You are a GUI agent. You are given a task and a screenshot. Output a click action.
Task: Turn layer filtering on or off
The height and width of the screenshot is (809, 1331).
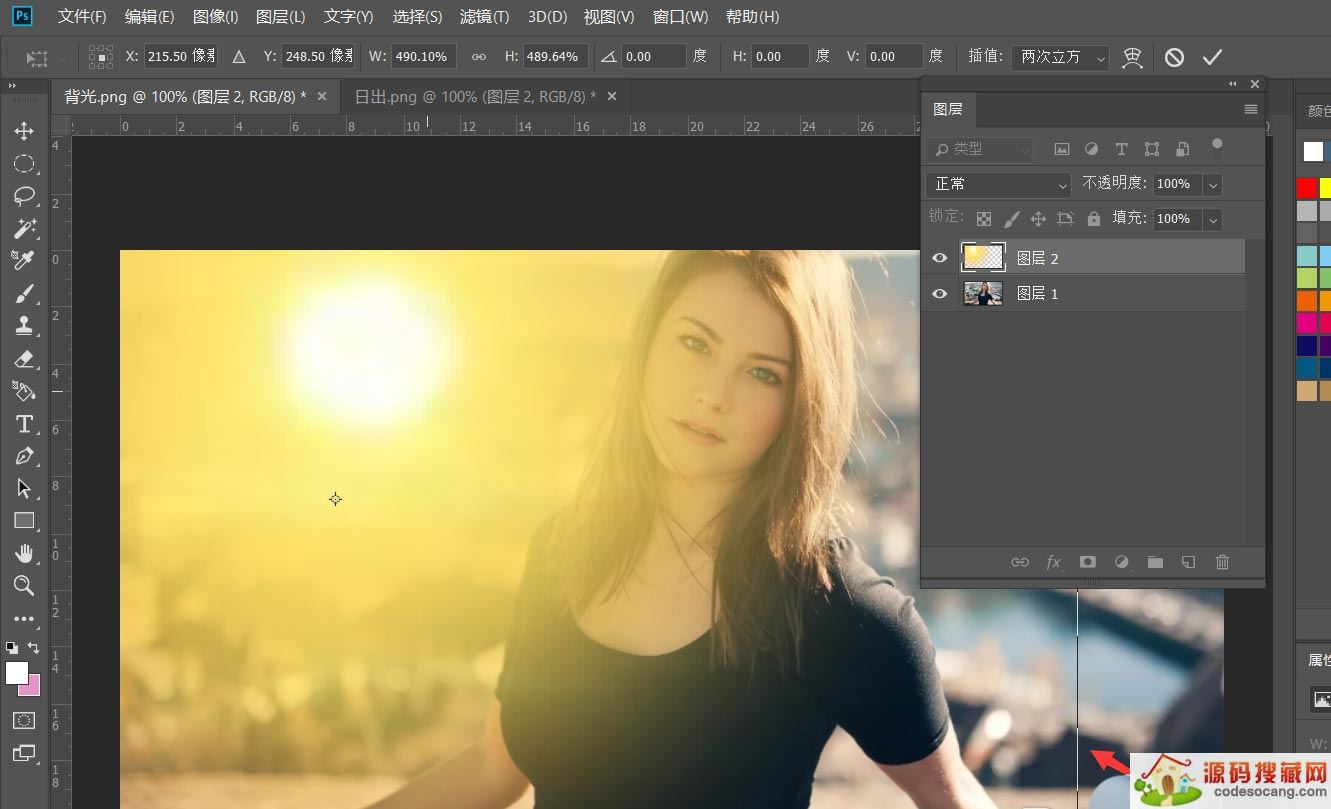[x=1217, y=148]
